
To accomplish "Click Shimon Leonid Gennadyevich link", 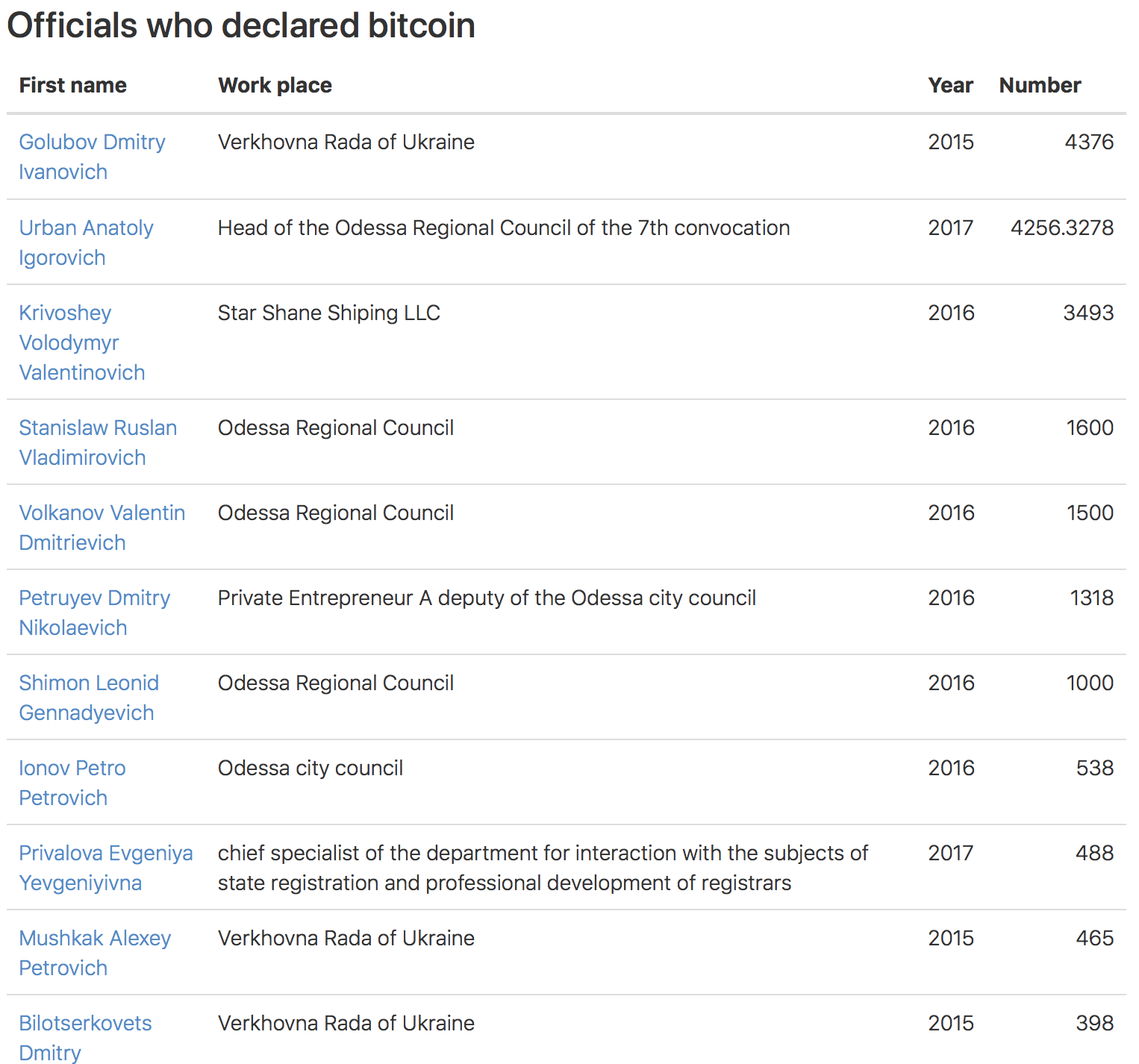I will (89, 698).
